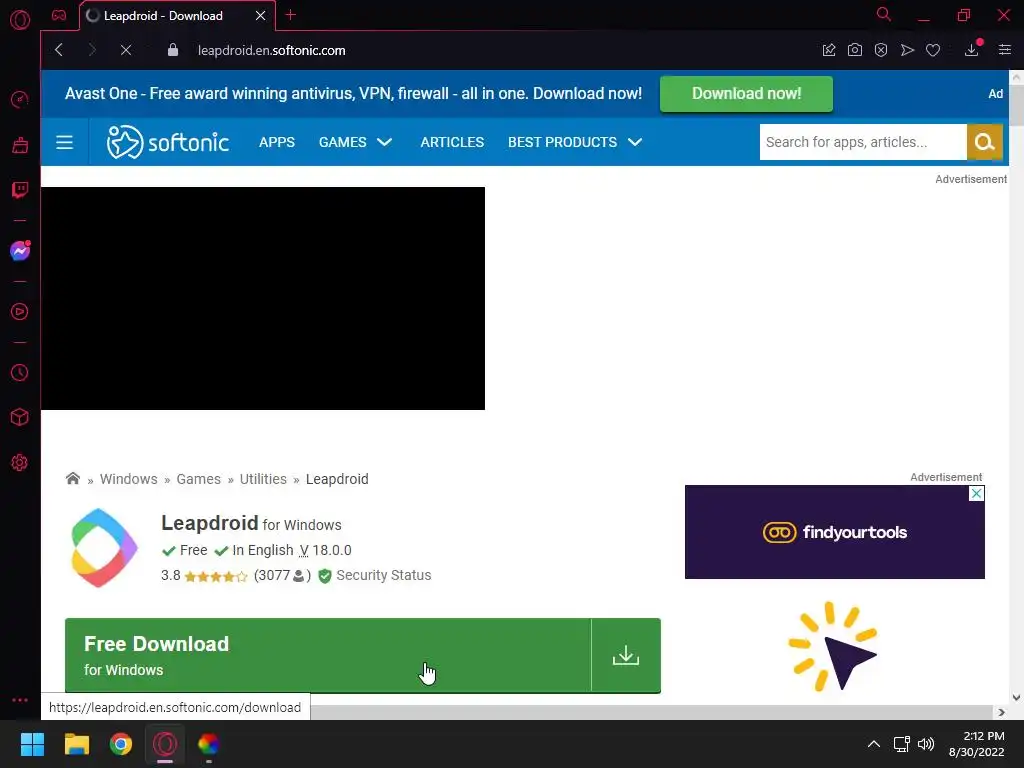Search in tabs magnifier icon
The height and width of the screenshot is (768, 1024).
[884, 14]
